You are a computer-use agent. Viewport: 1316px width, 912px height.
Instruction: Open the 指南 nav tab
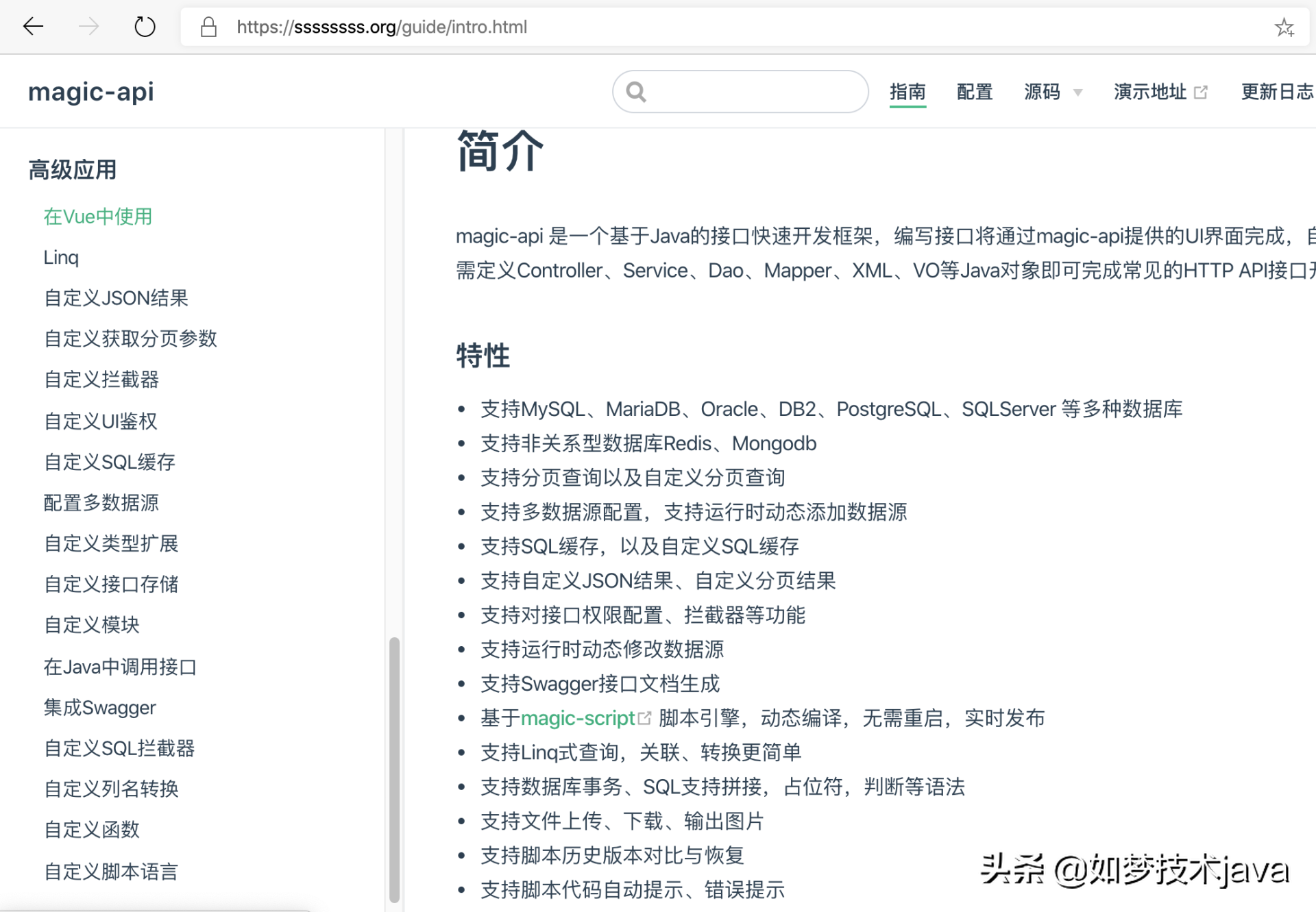click(x=907, y=92)
